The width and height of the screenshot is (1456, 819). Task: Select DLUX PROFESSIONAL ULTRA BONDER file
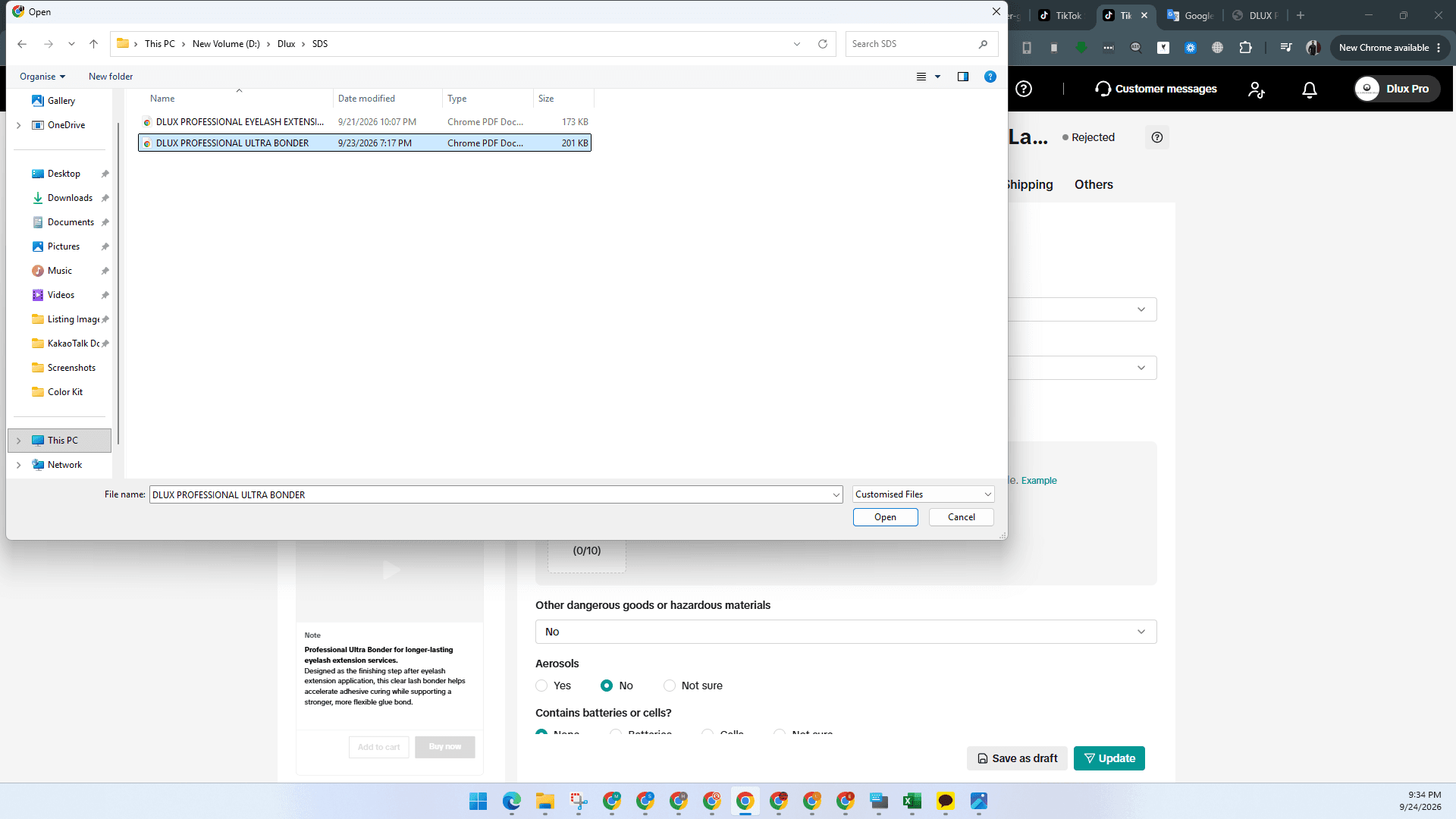364,143
